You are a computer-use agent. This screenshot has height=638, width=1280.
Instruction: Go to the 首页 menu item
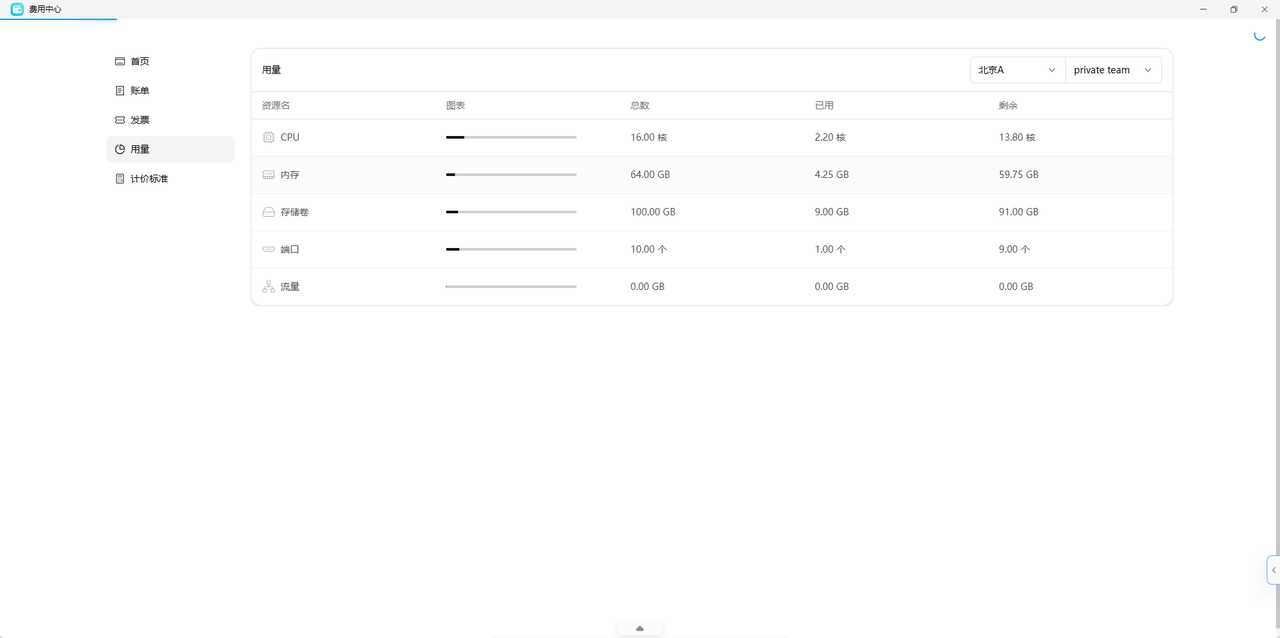[x=171, y=61]
